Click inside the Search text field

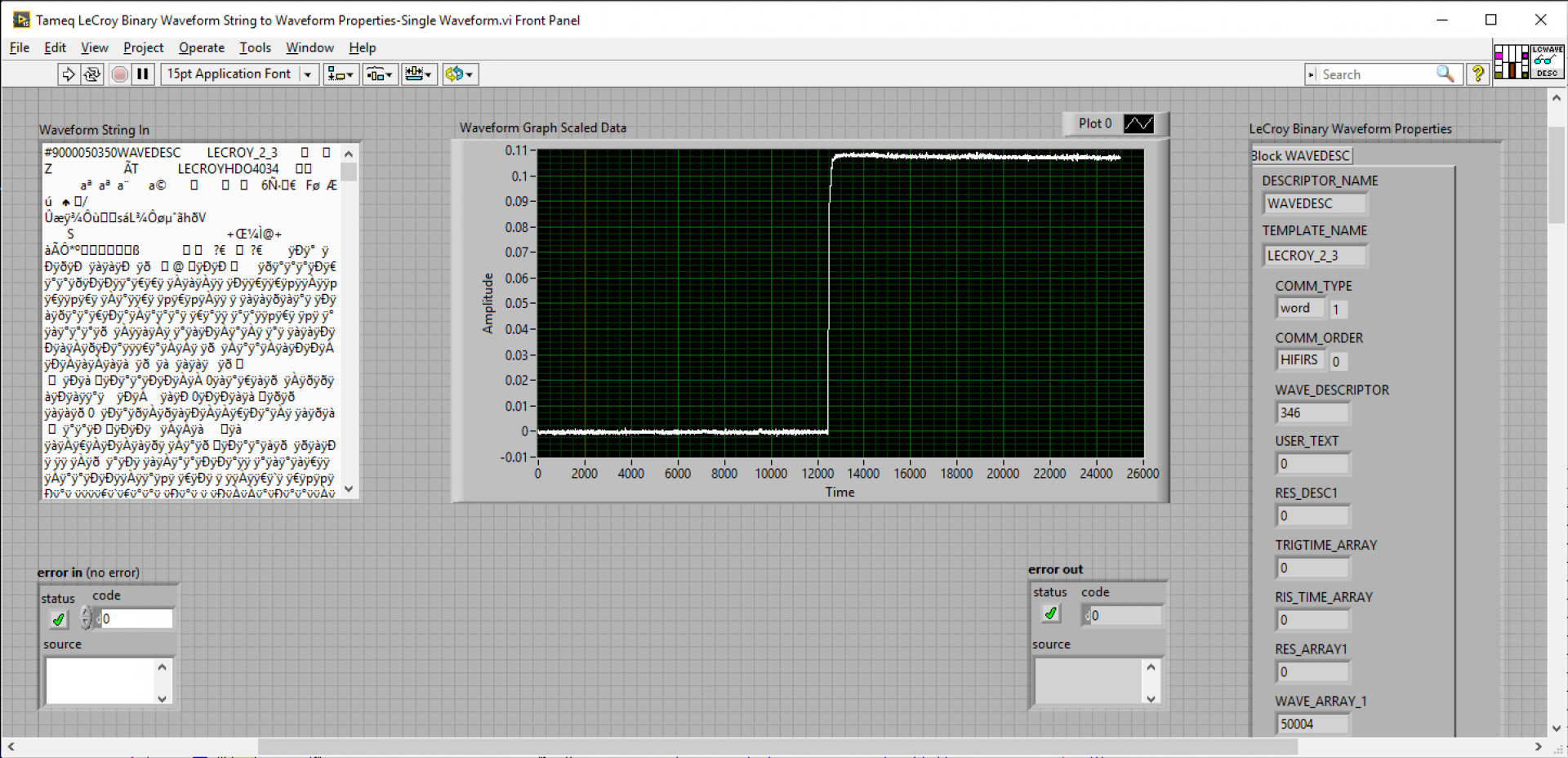click(1376, 74)
